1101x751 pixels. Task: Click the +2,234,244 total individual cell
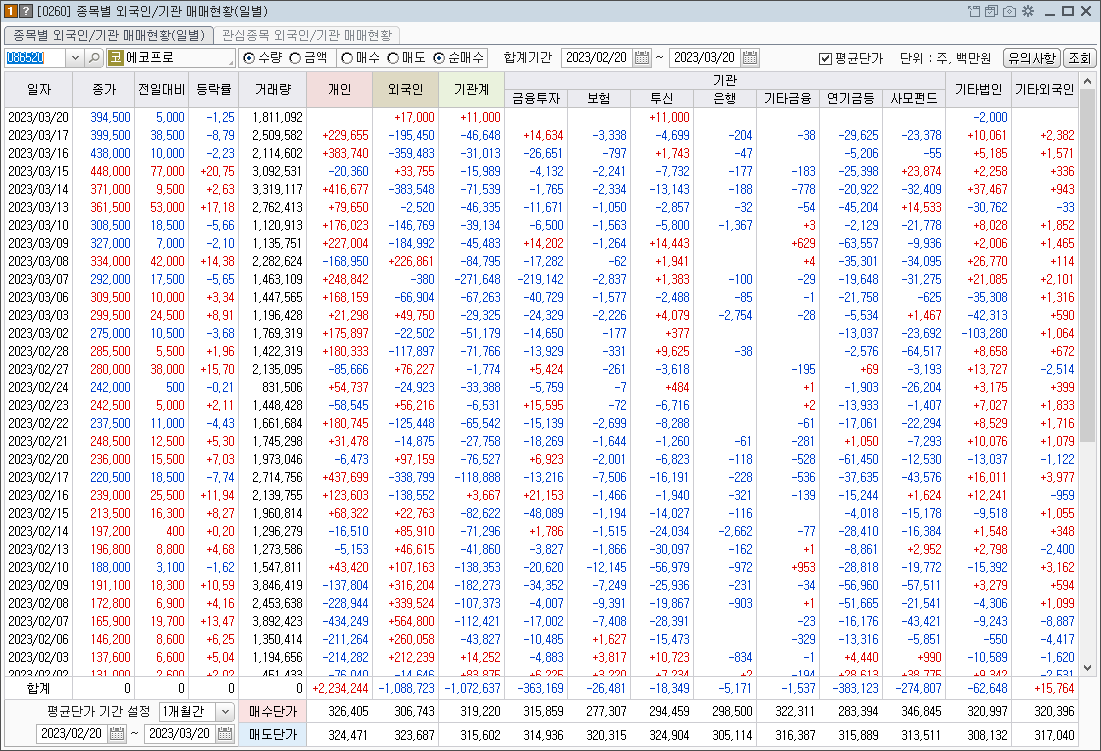point(341,689)
